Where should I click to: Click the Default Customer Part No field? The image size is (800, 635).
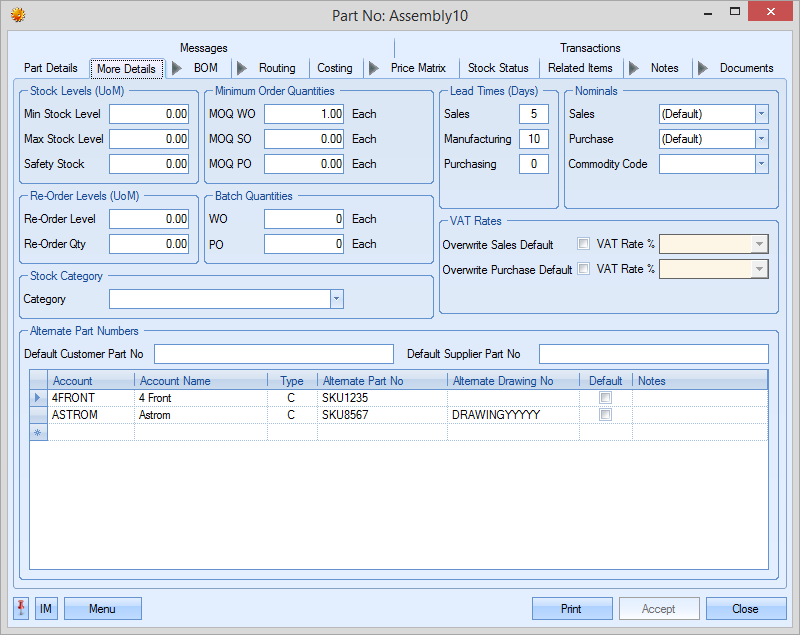pyautogui.click(x=274, y=354)
